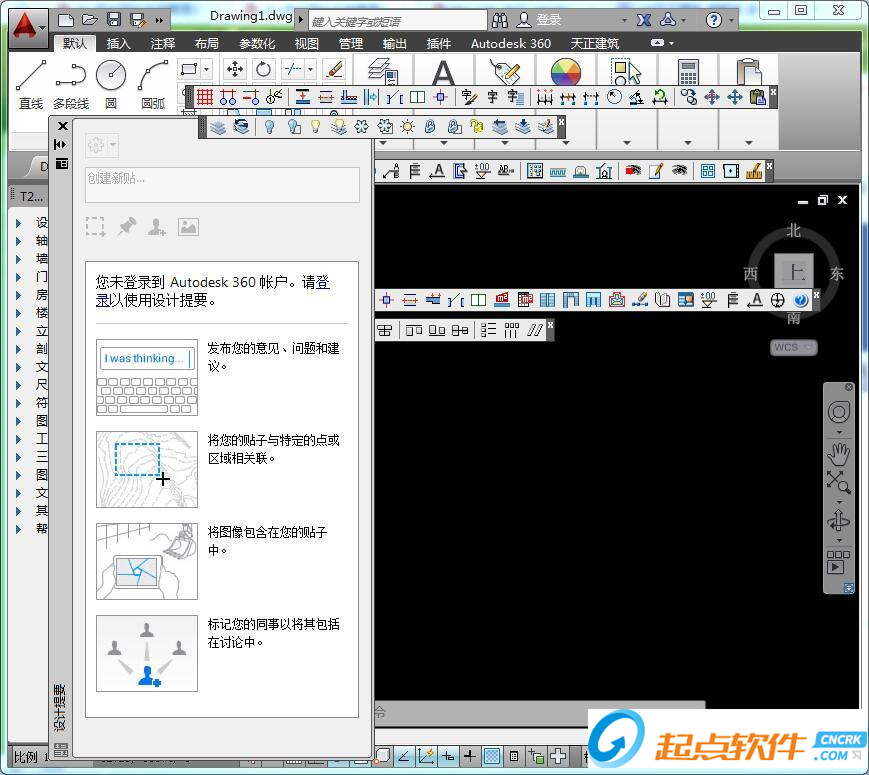Image resolution: width=869 pixels, height=775 pixels.
Task: Toggle the red eye visibility icon
Action: coord(633,171)
